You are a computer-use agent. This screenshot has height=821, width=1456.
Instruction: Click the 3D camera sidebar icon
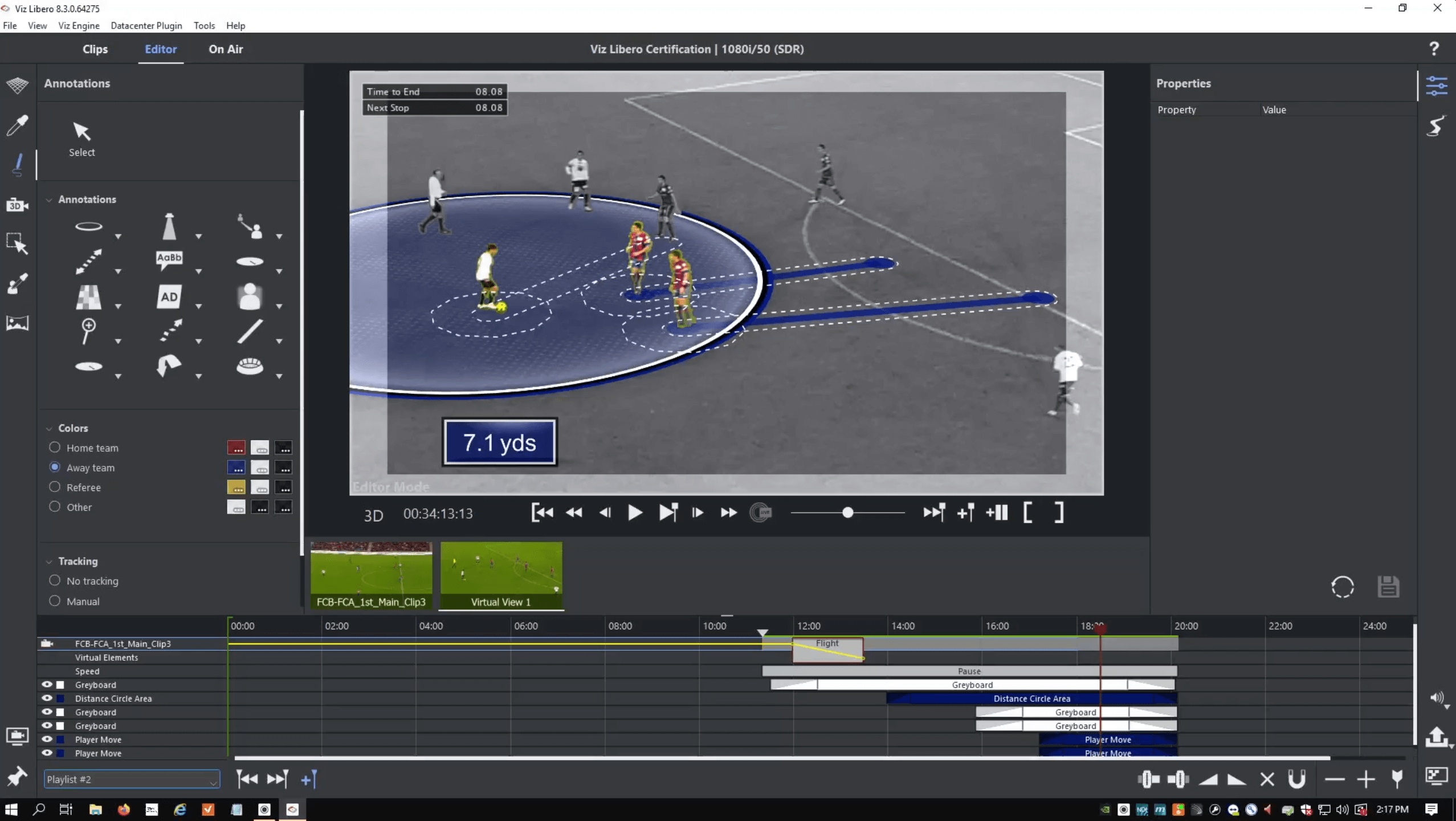17,205
